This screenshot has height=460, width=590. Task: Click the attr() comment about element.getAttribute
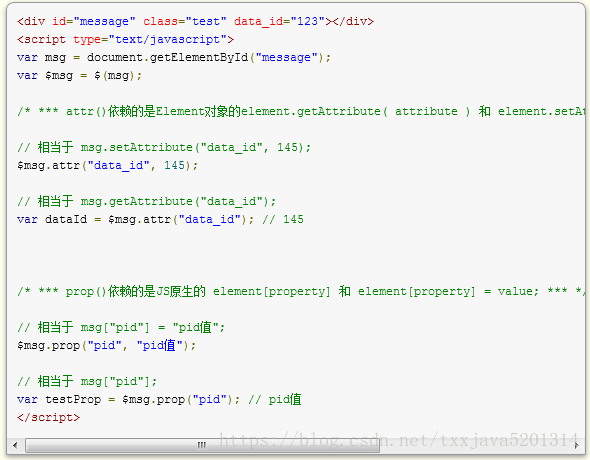301,112
